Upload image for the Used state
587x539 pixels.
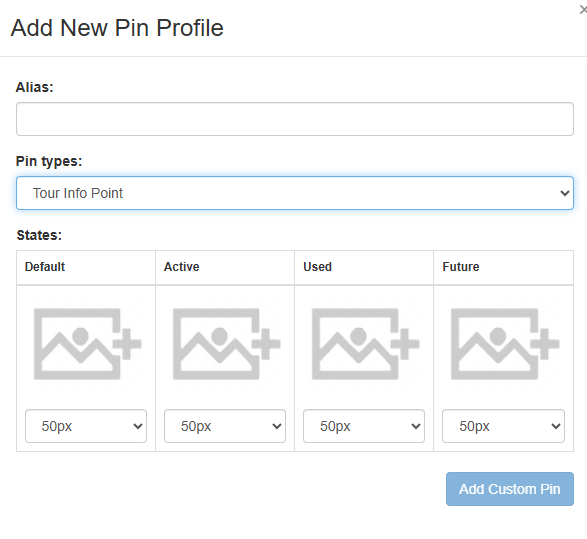pos(366,344)
